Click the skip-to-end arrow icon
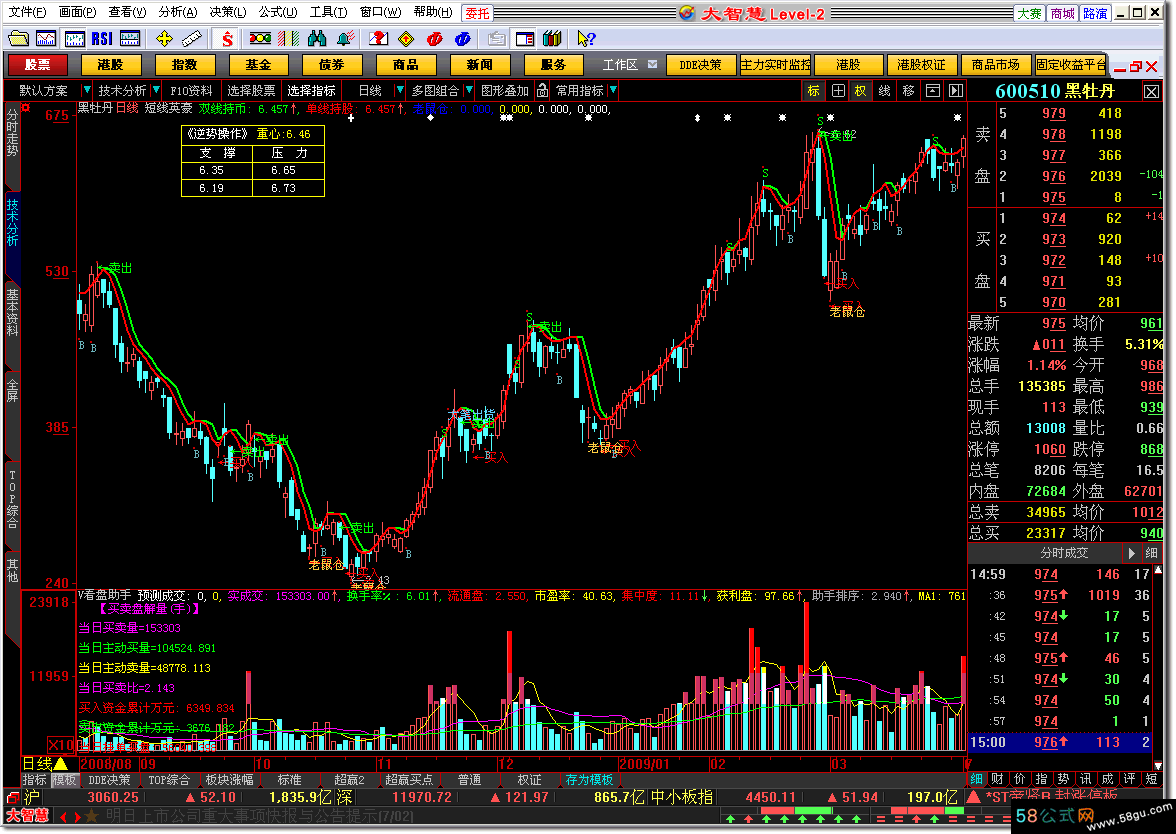Image resolution: width=1176 pixels, height=834 pixels. tap(956, 91)
